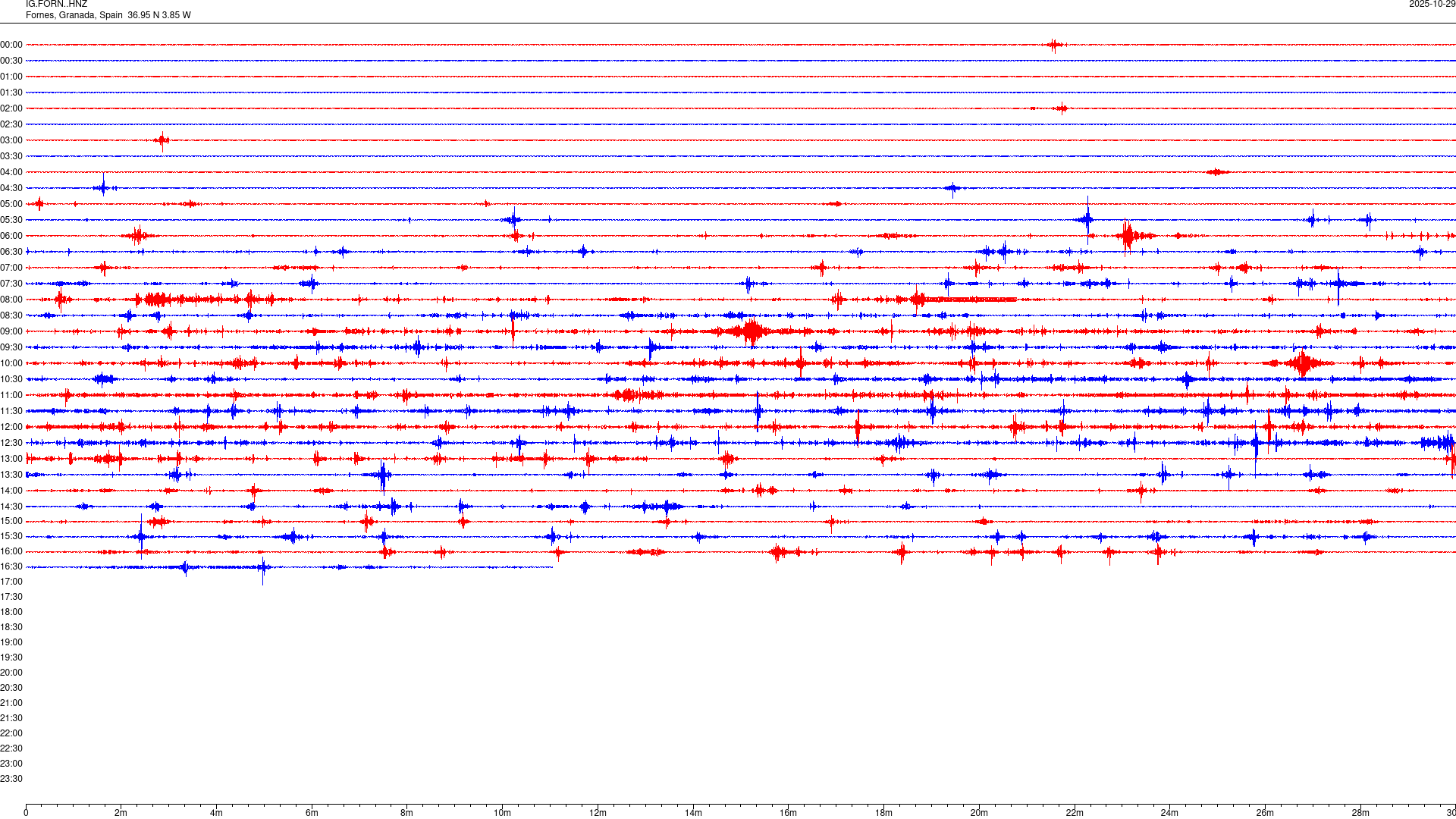Click the blue spike on 04:30 trace near 2m
The image size is (1456, 819).
(x=103, y=187)
